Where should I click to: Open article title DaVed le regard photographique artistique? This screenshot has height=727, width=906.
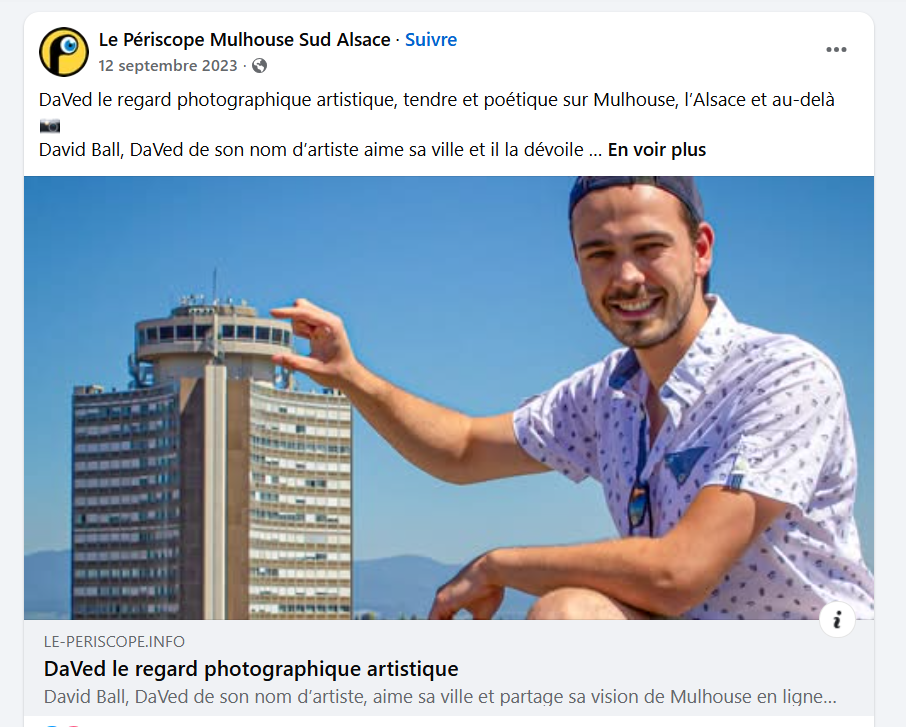251,669
